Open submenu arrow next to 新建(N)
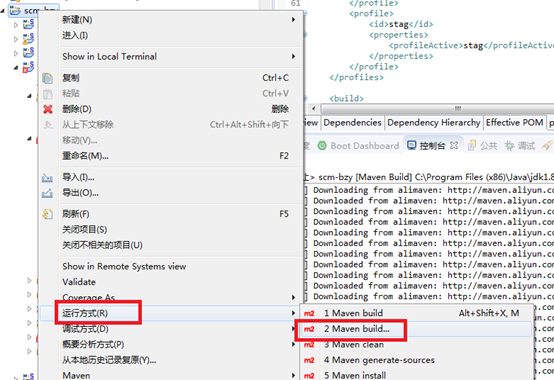The image size is (554, 380). (293, 19)
